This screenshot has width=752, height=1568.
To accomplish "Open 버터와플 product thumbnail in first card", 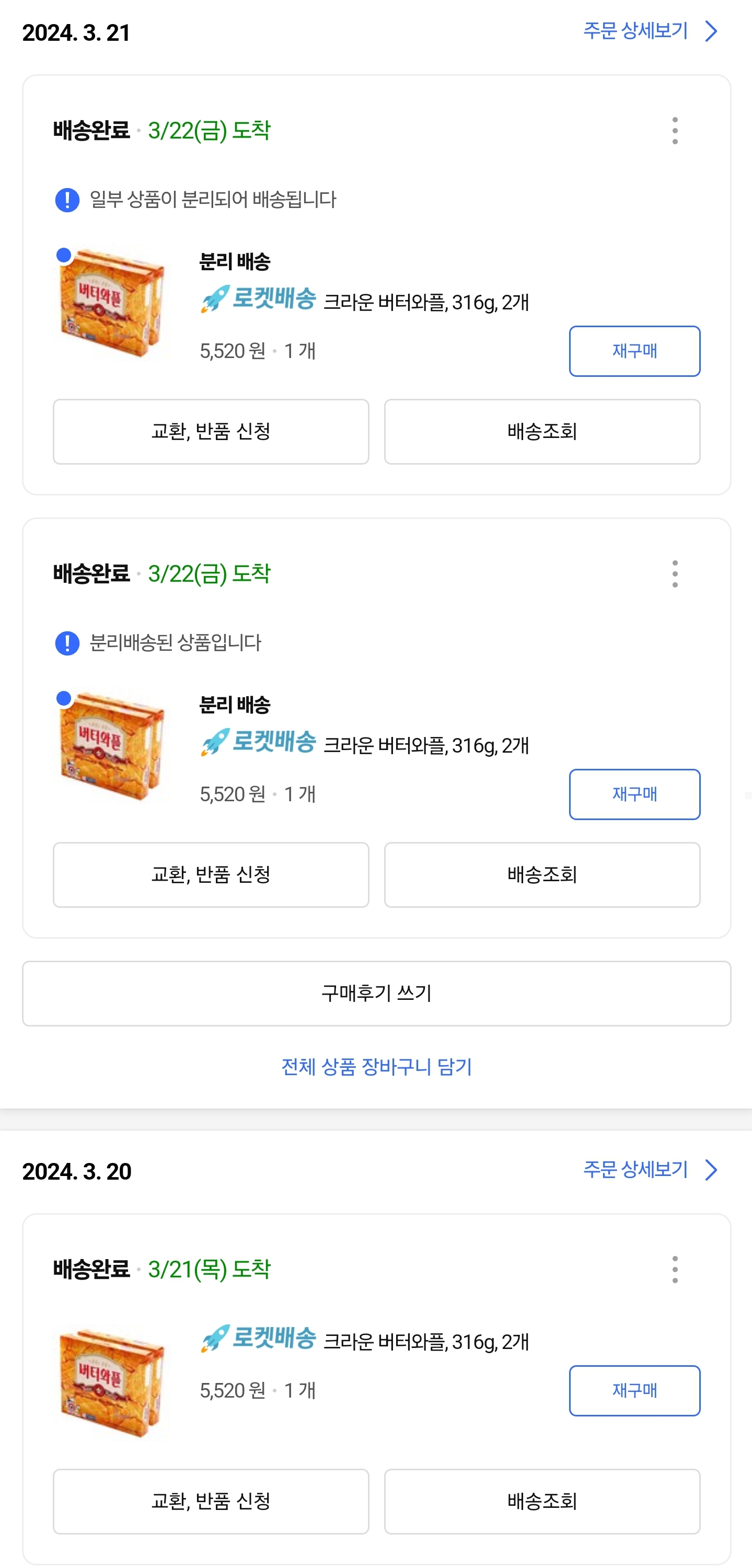I will [x=112, y=302].
